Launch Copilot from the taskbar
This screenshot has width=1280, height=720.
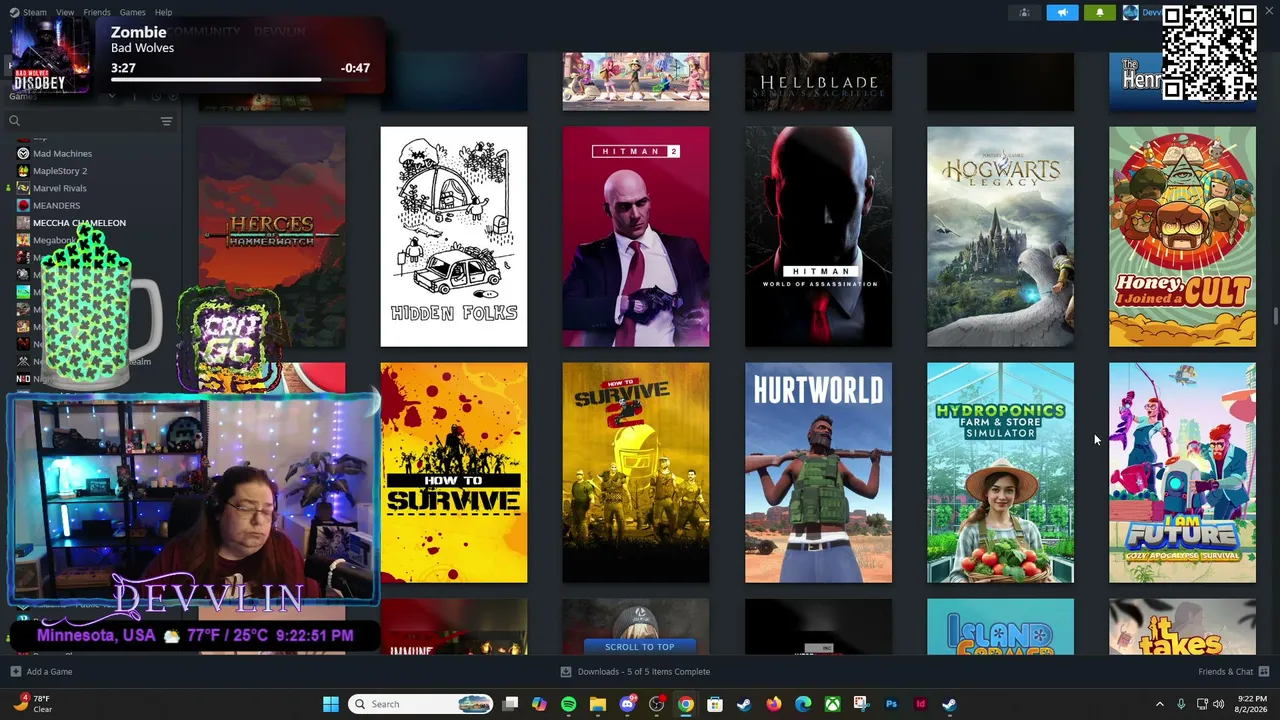(539, 704)
